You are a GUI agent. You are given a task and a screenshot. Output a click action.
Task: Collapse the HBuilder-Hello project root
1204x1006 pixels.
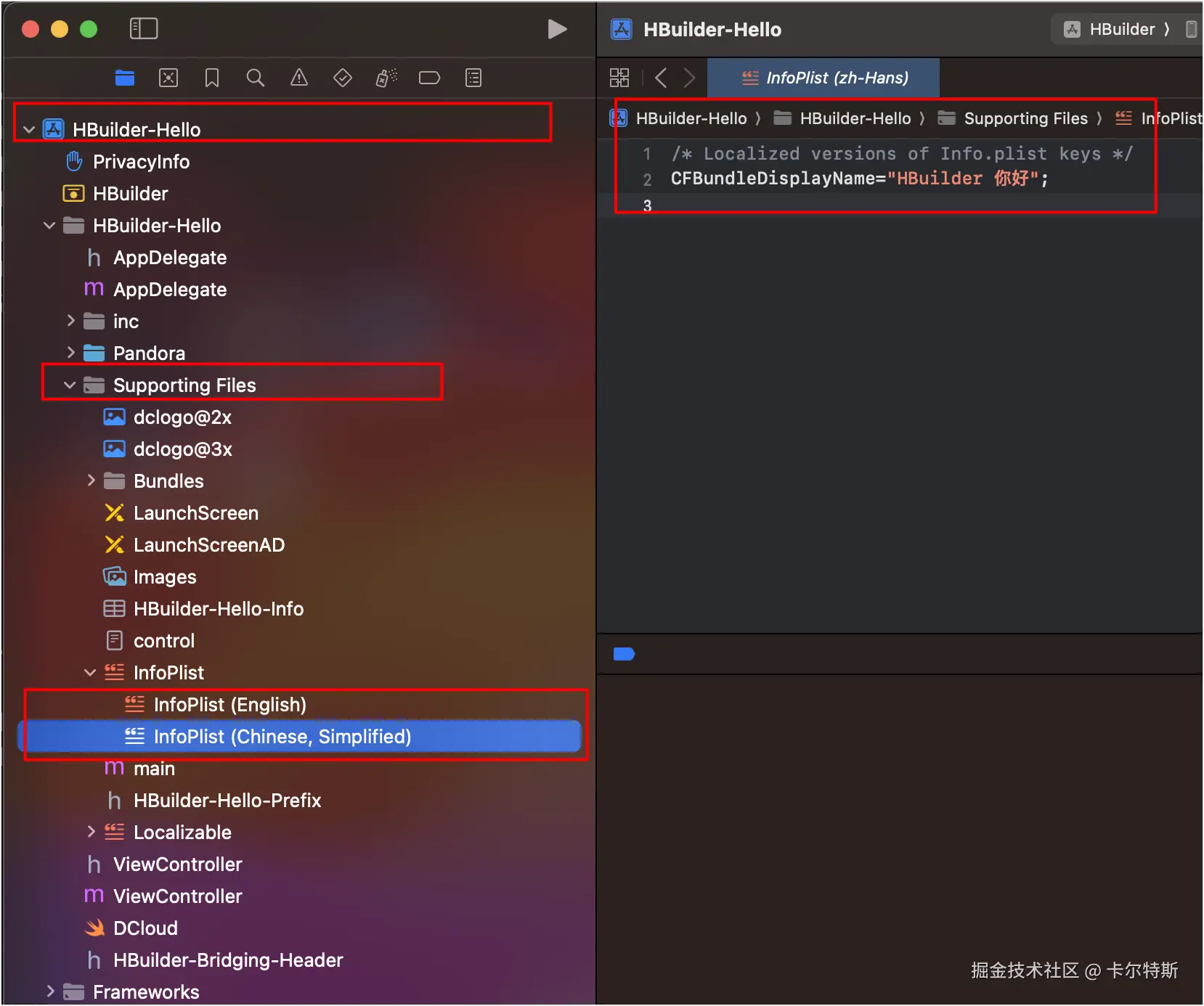pyautogui.click(x=29, y=130)
